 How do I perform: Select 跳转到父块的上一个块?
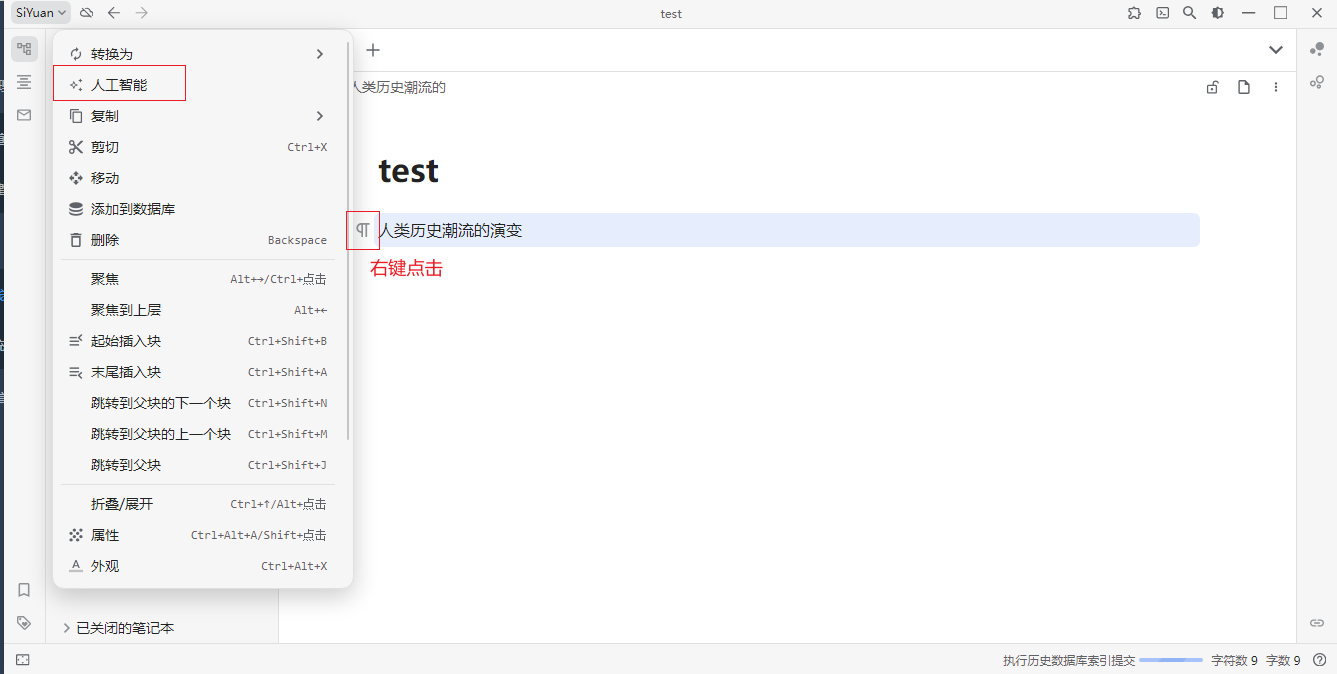pyautogui.click(x=198, y=434)
